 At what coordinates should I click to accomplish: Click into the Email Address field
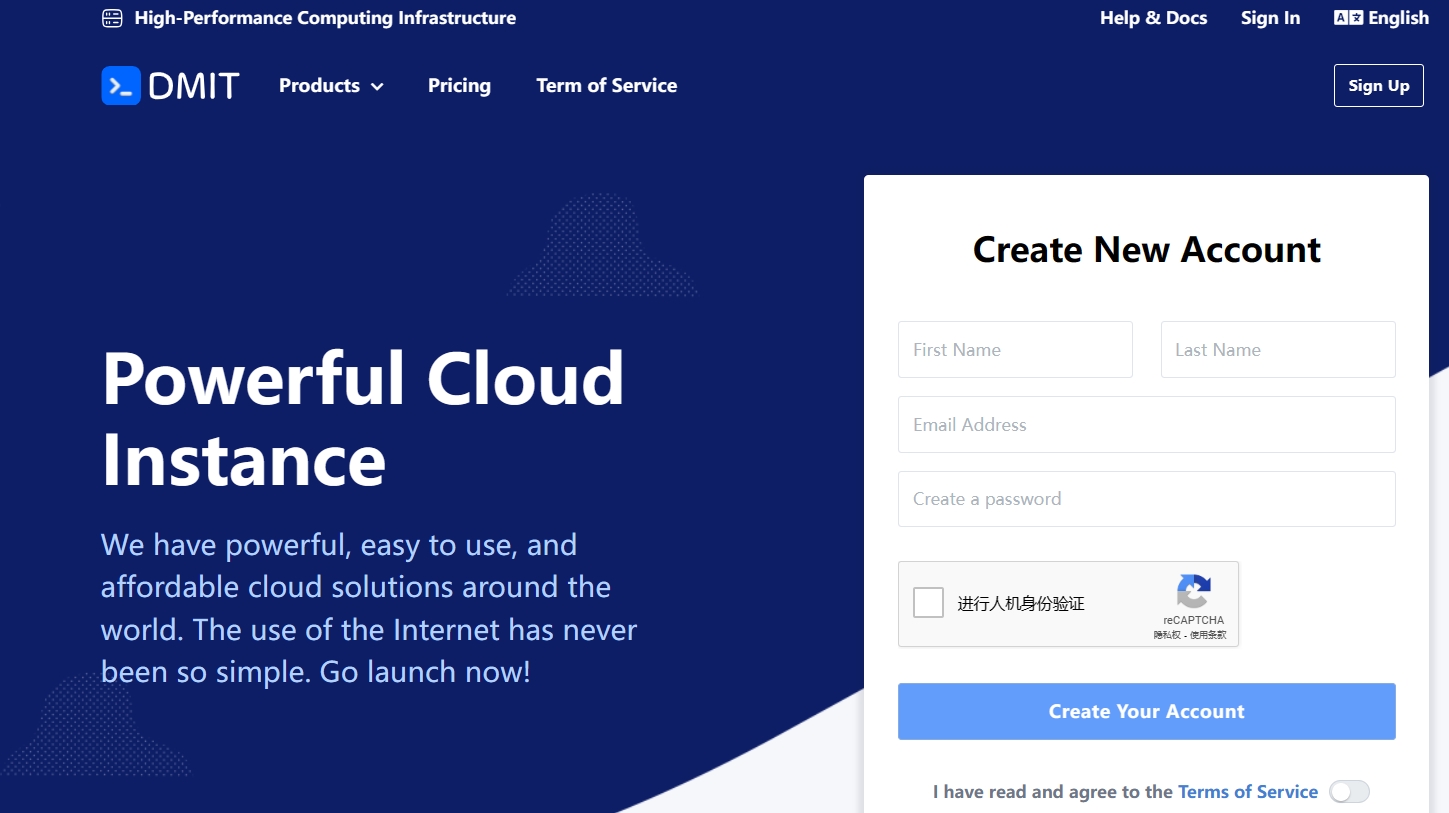coord(1146,425)
